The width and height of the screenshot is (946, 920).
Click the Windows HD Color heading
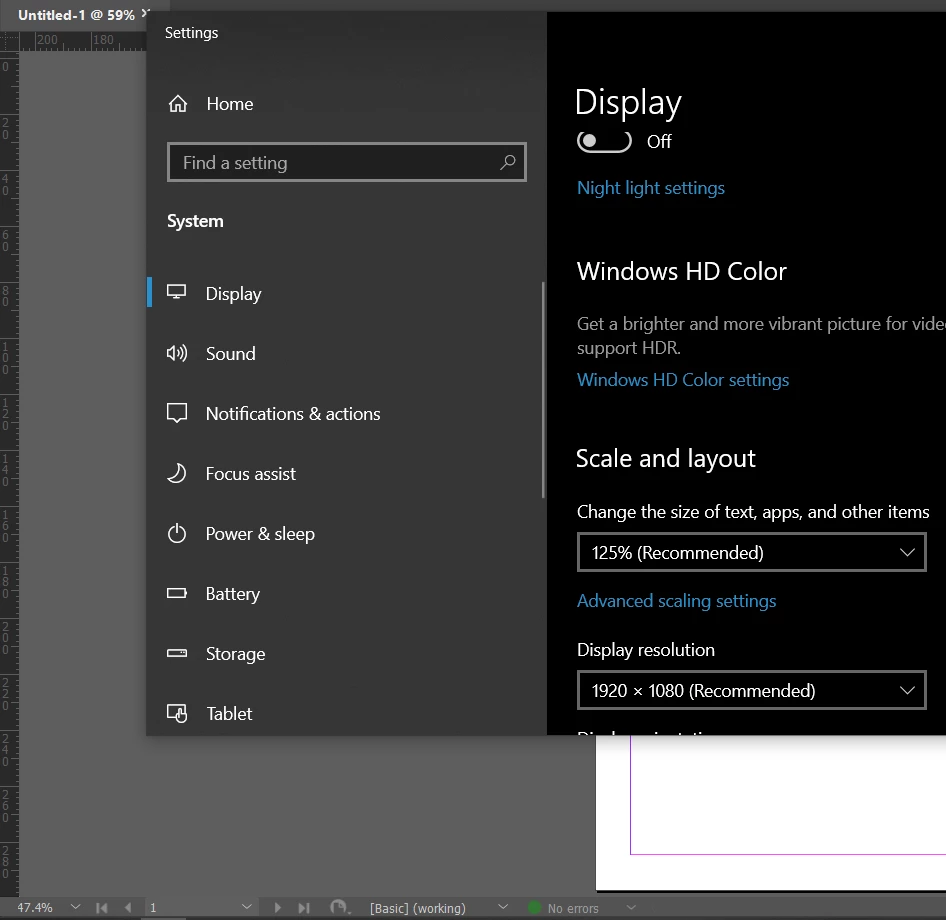point(682,271)
